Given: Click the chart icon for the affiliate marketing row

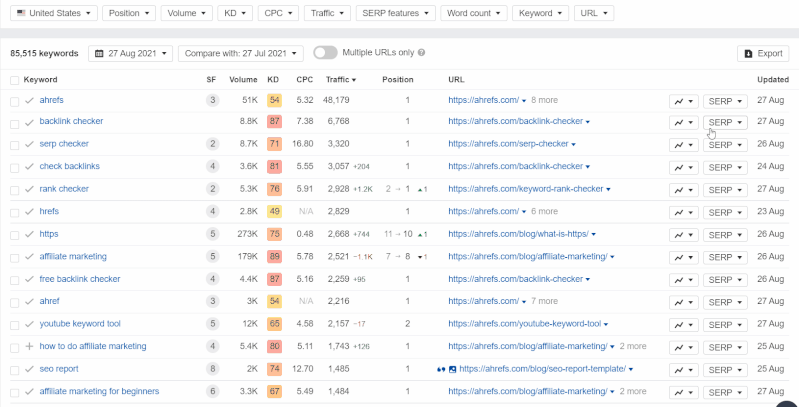Looking at the screenshot, I should coord(684,257).
